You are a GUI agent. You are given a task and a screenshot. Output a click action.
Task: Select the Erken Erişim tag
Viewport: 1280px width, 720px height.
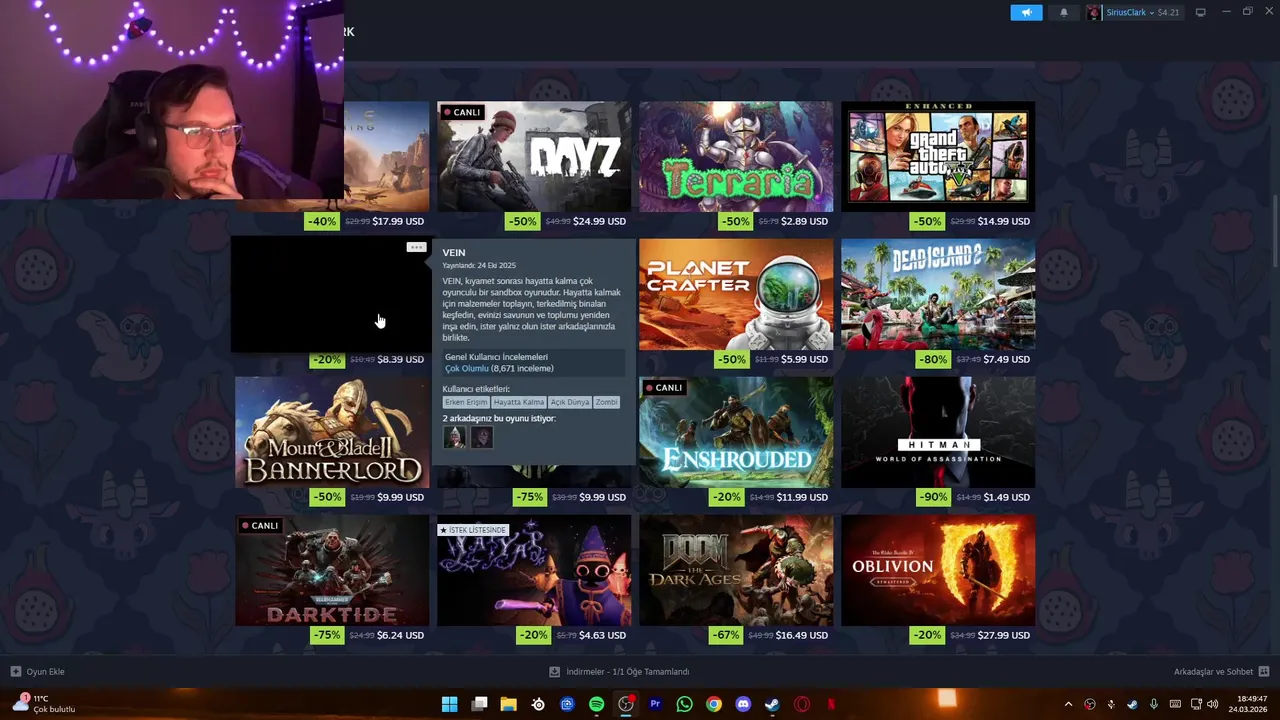click(466, 402)
